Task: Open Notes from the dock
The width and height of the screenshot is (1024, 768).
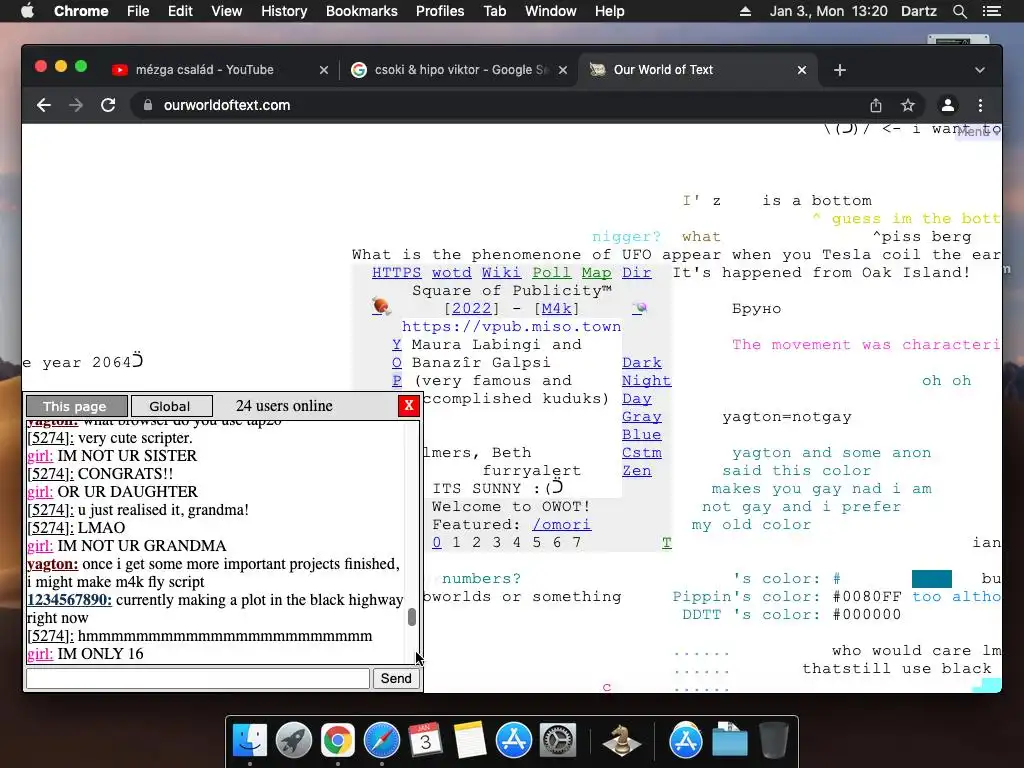Action: tap(470, 741)
